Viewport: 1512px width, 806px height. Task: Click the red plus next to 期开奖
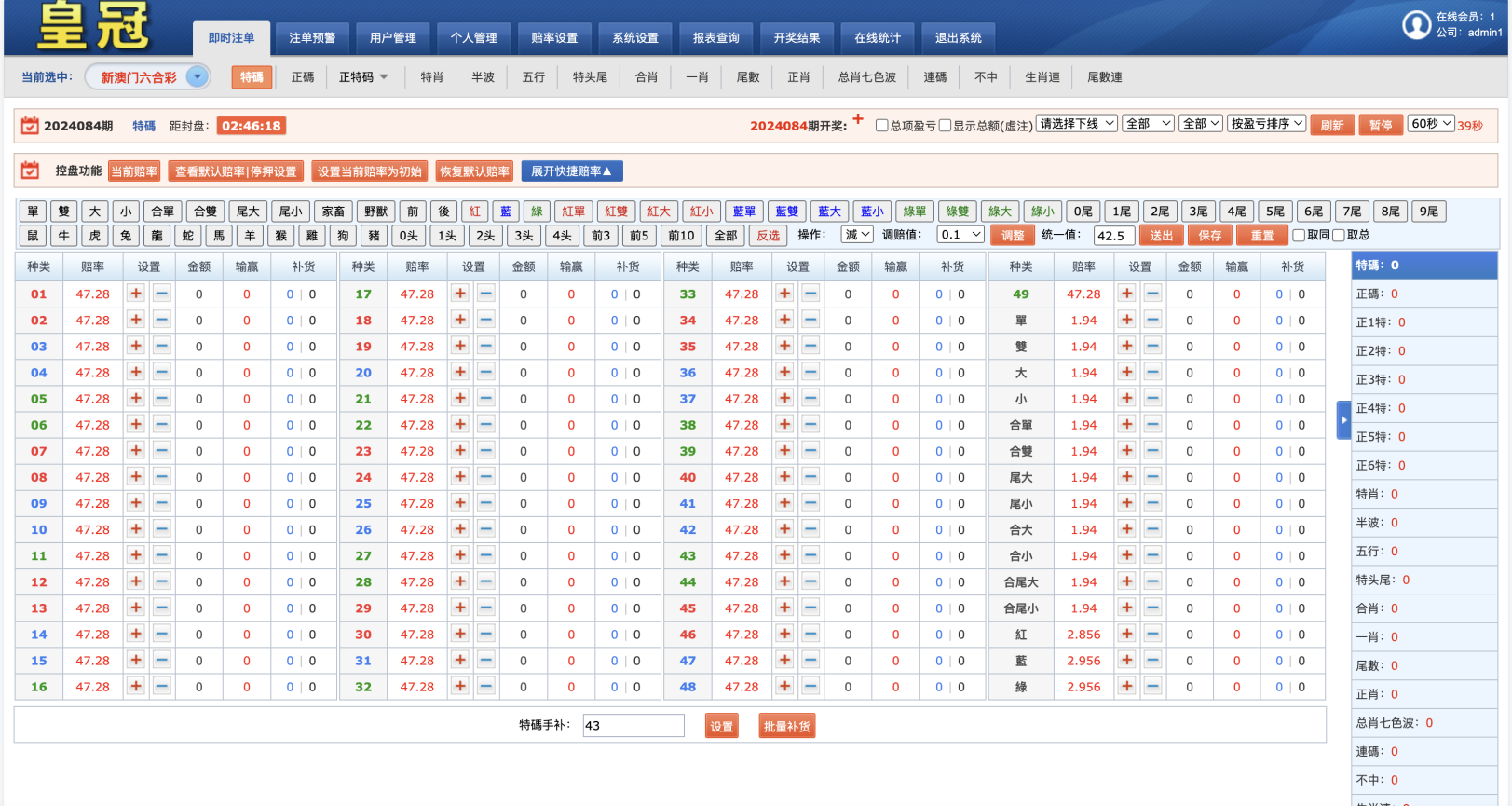pyautogui.click(x=858, y=119)
